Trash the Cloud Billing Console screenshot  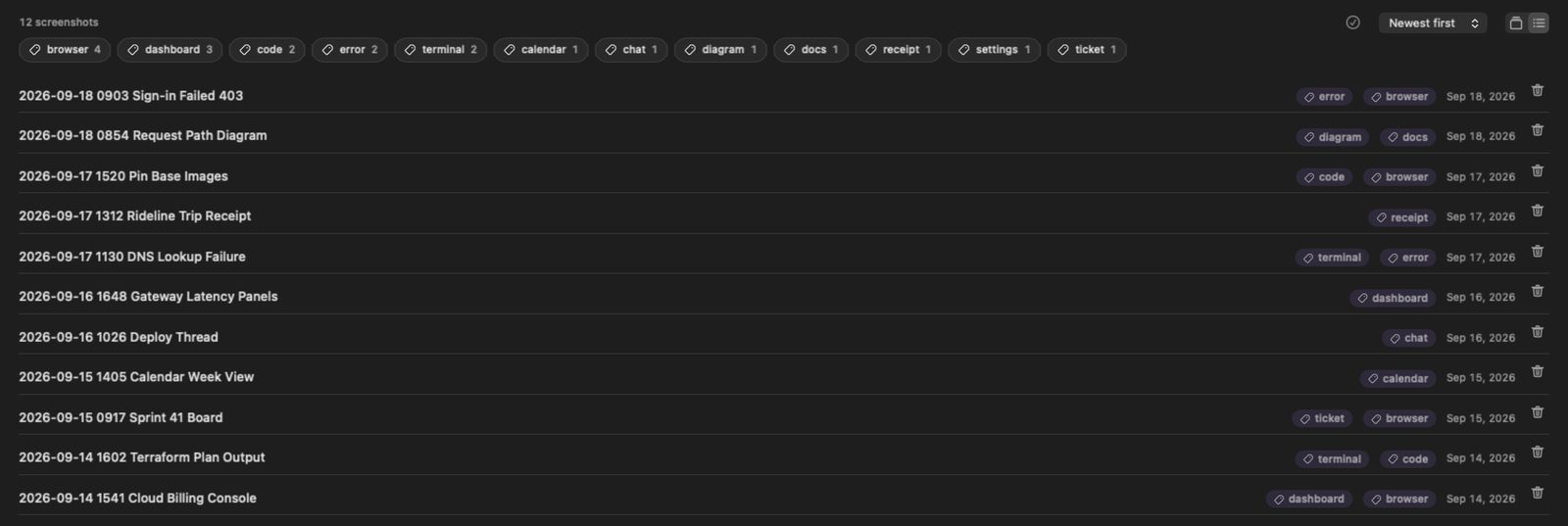(x=1538, y=492)
